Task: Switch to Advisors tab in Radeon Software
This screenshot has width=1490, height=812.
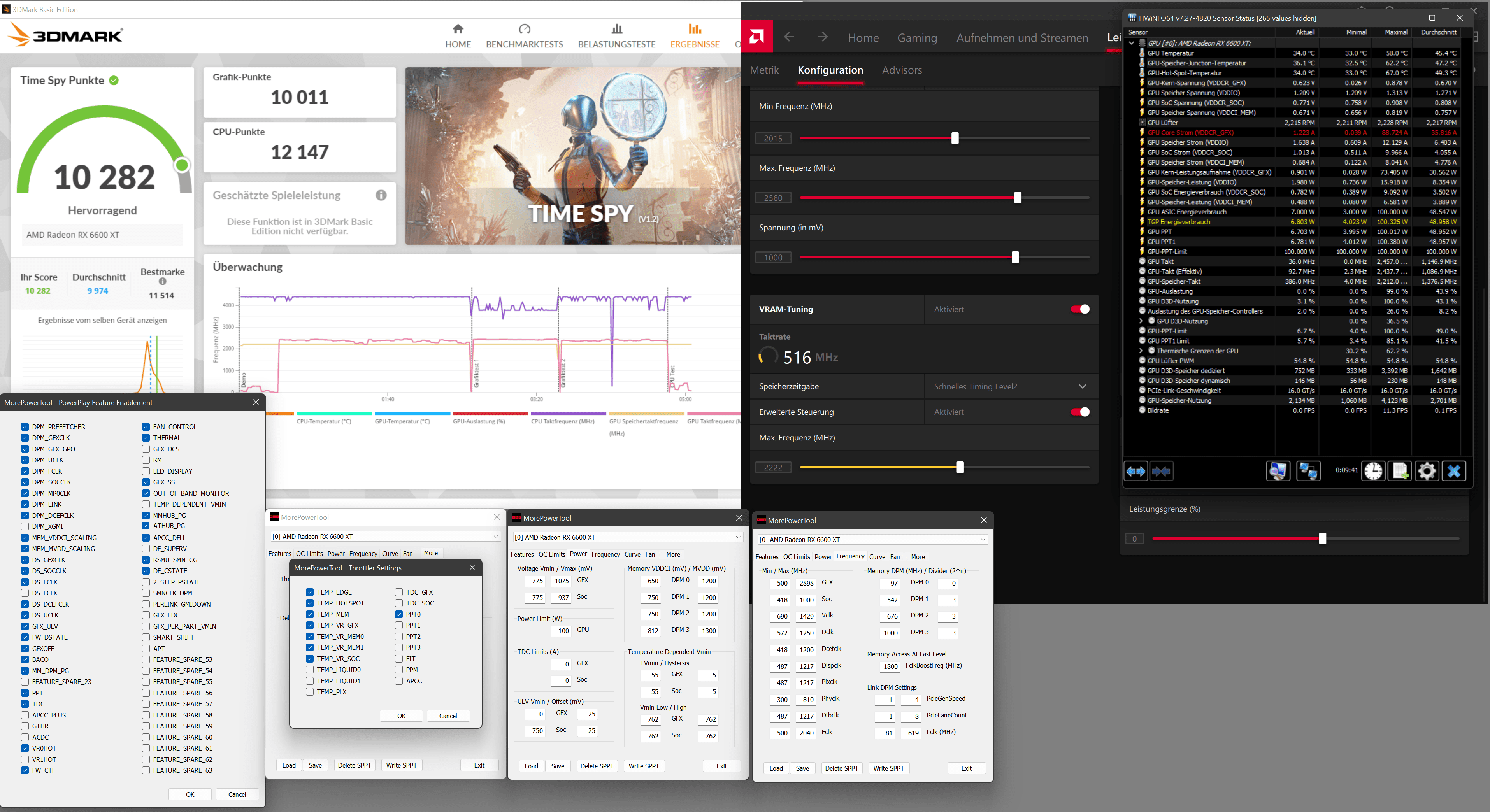Action: 902,70
